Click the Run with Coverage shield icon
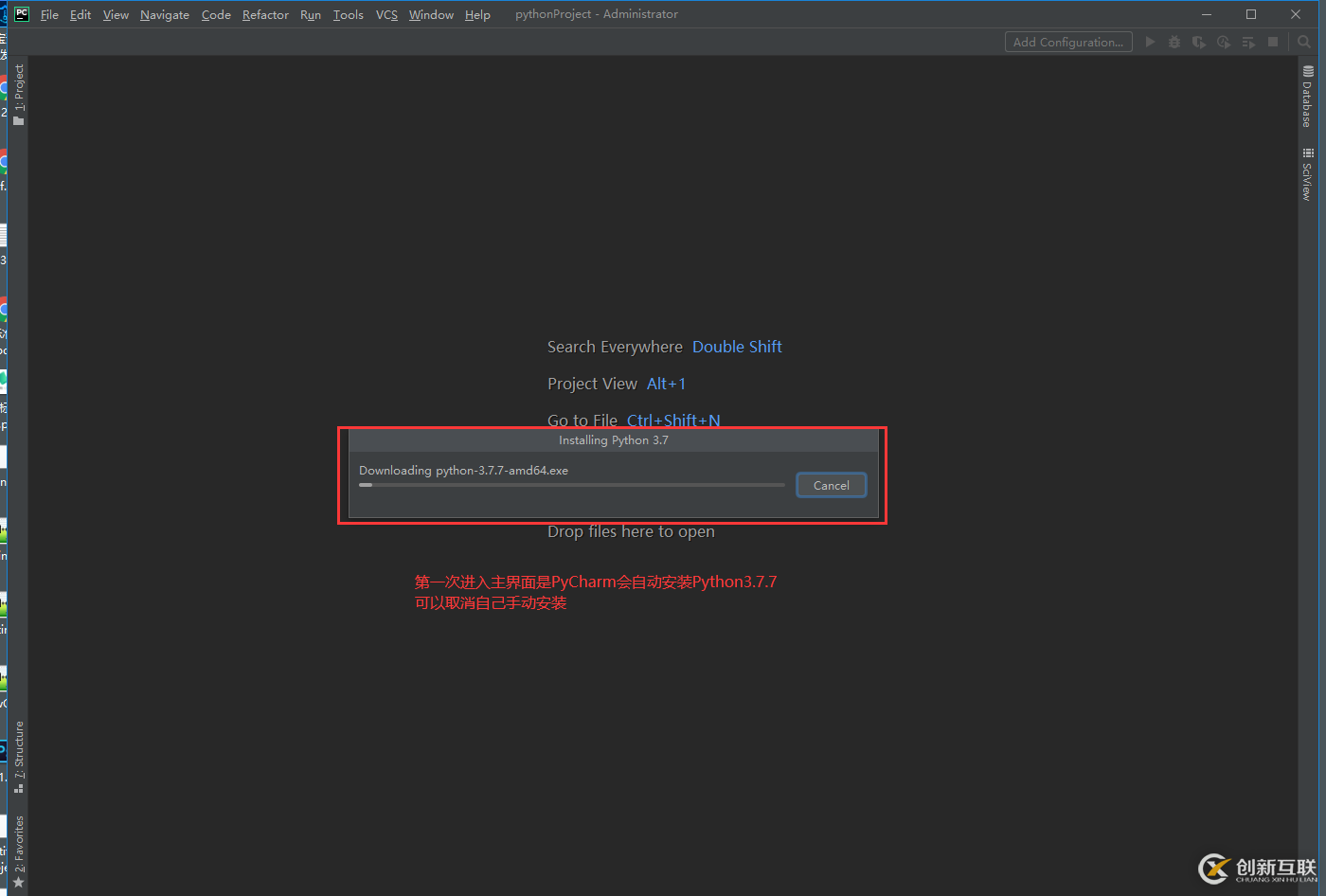 (1199, 42)
